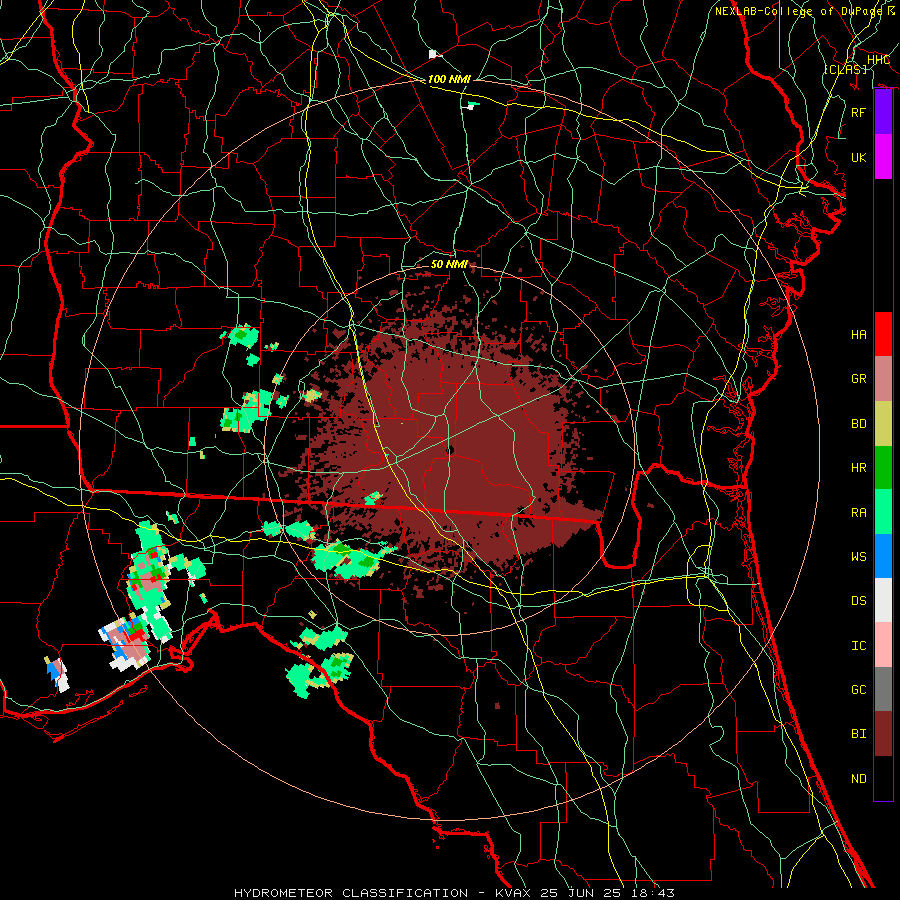Click the GR legend label

(858, 379)
